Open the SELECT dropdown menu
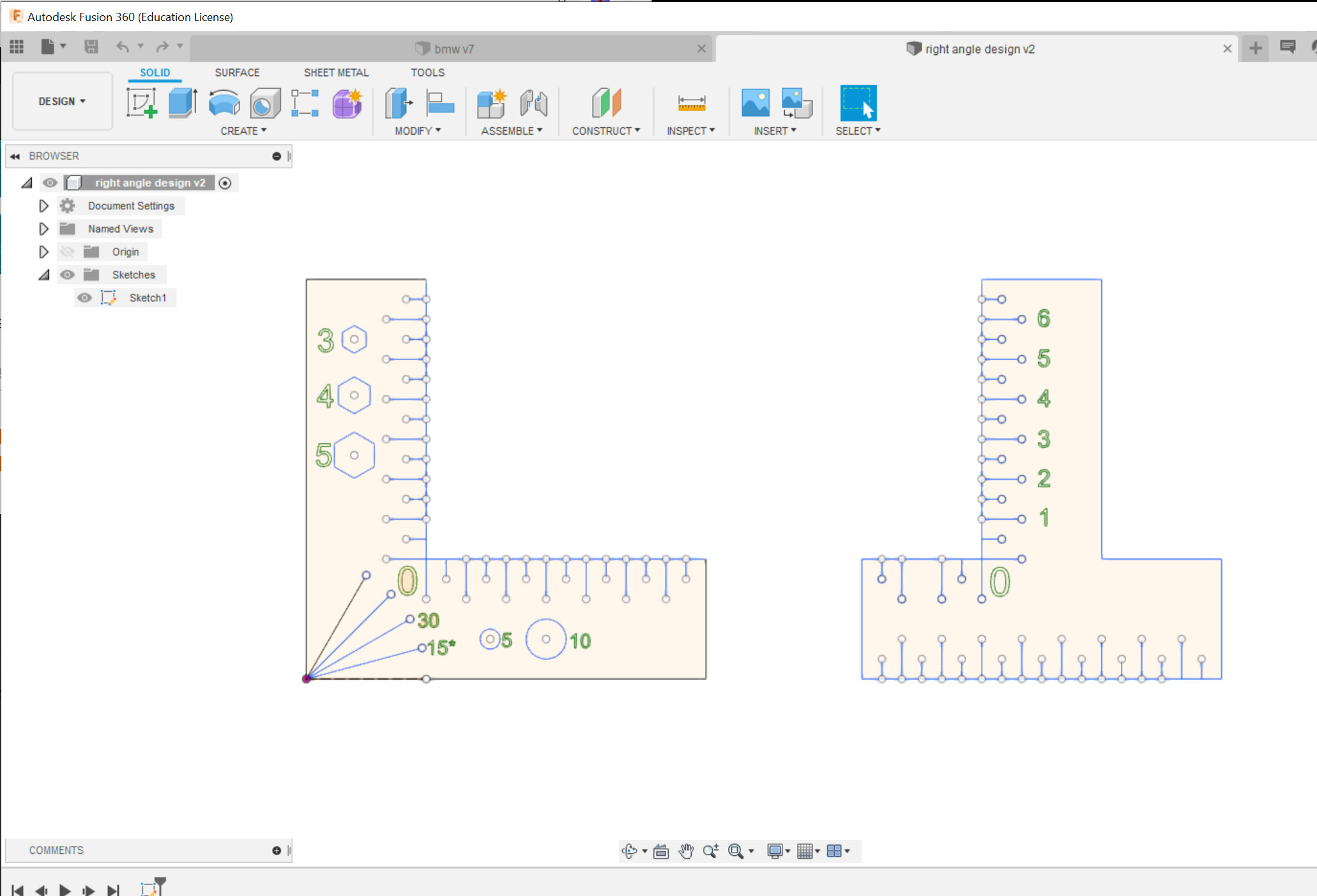This screenshot has width=1317, height=896. coord(858,131)
